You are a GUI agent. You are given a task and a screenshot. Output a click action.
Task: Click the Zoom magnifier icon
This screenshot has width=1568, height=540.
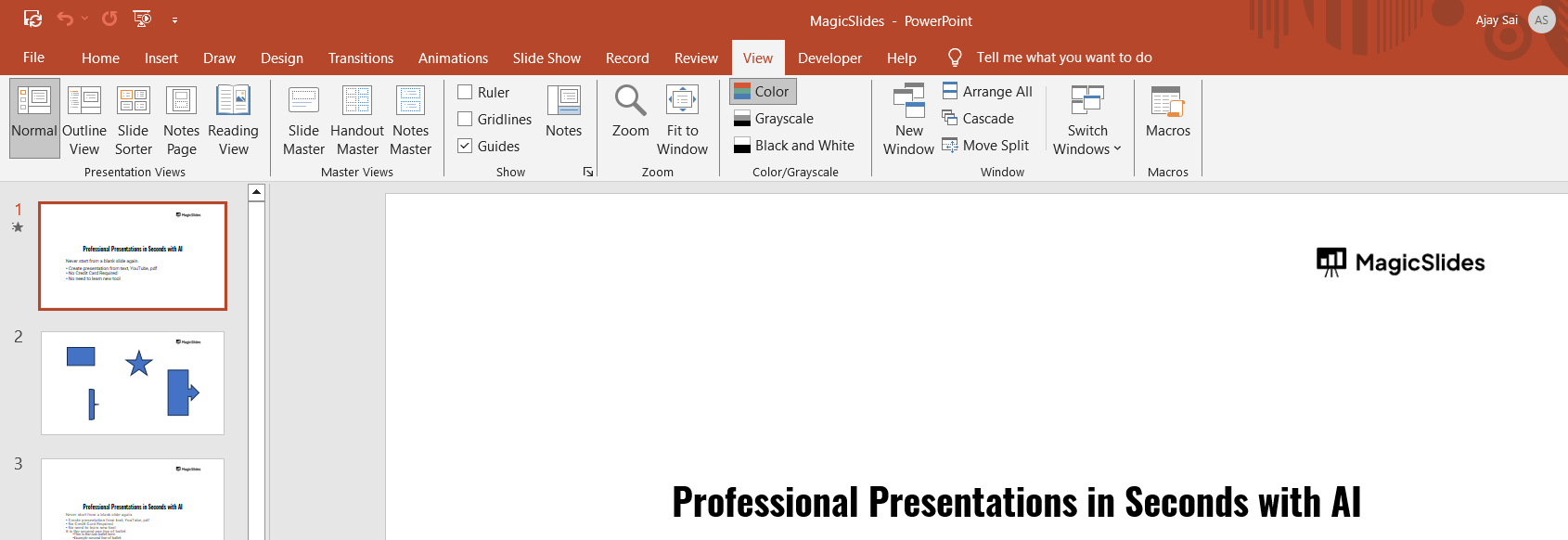[x=630, y=102]
